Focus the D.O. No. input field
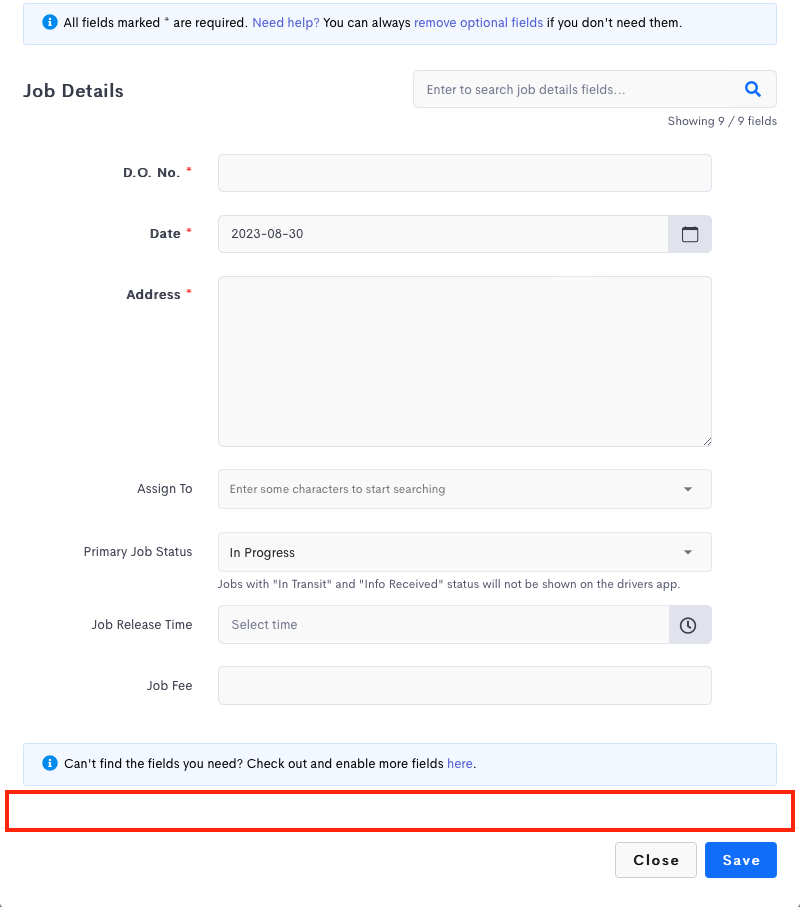Screen dimensions: 800x907 tap(464, 173)
